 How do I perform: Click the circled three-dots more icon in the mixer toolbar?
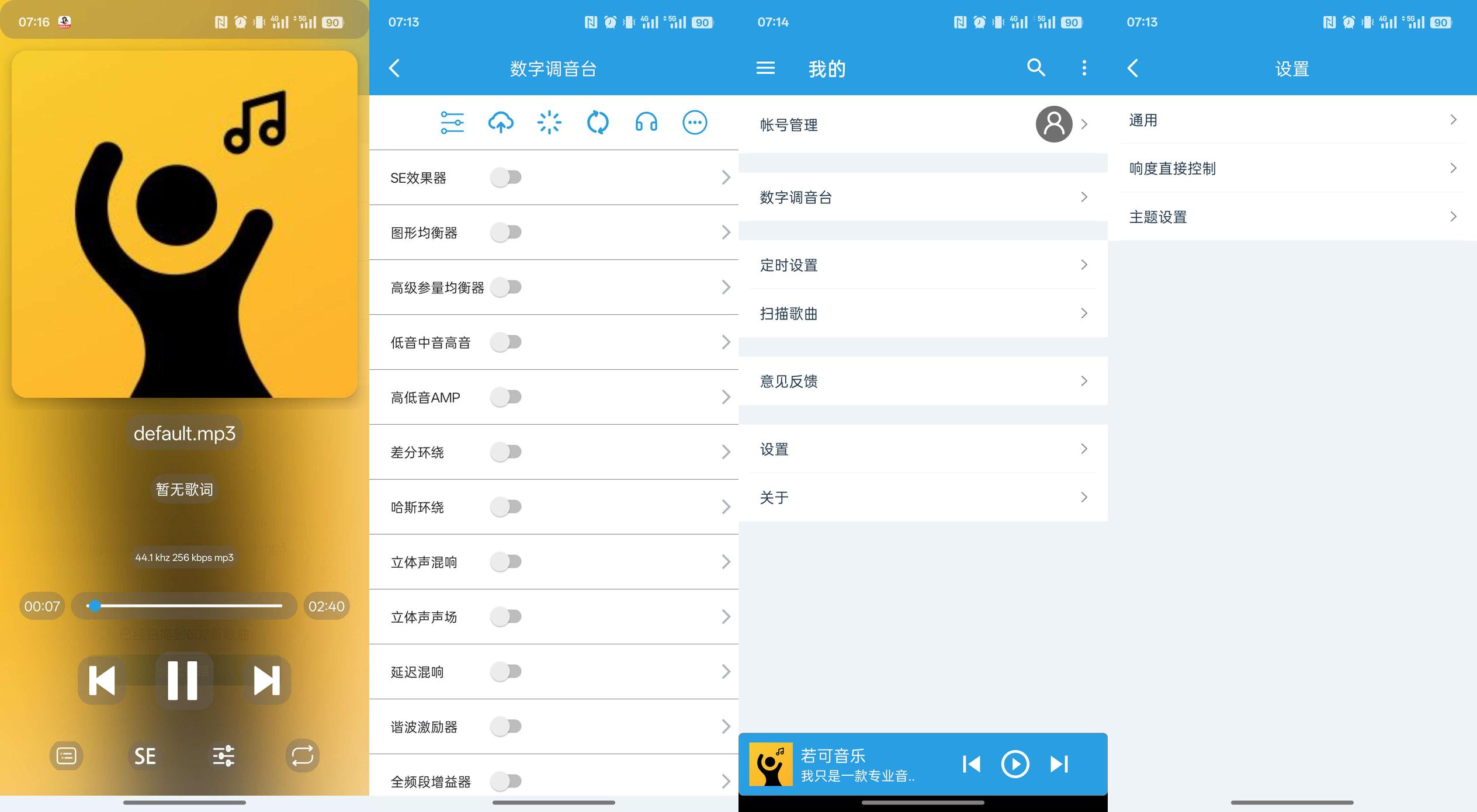point(695,123)
